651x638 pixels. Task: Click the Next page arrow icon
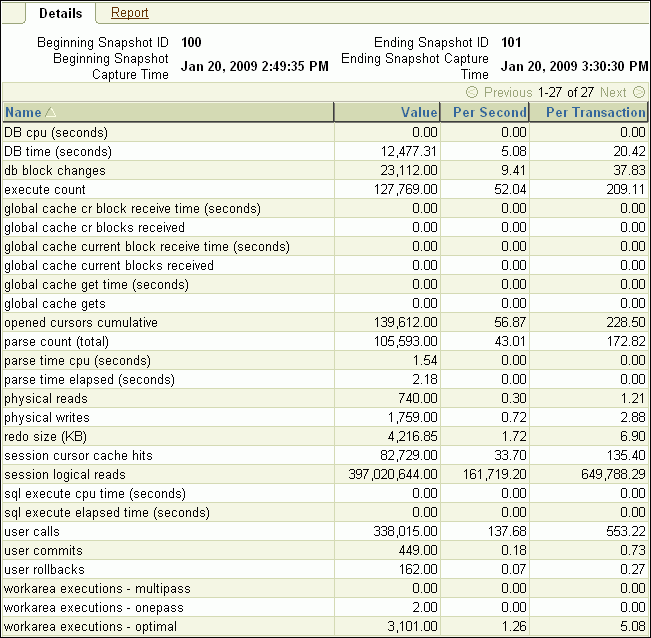(x=639, y=92)
